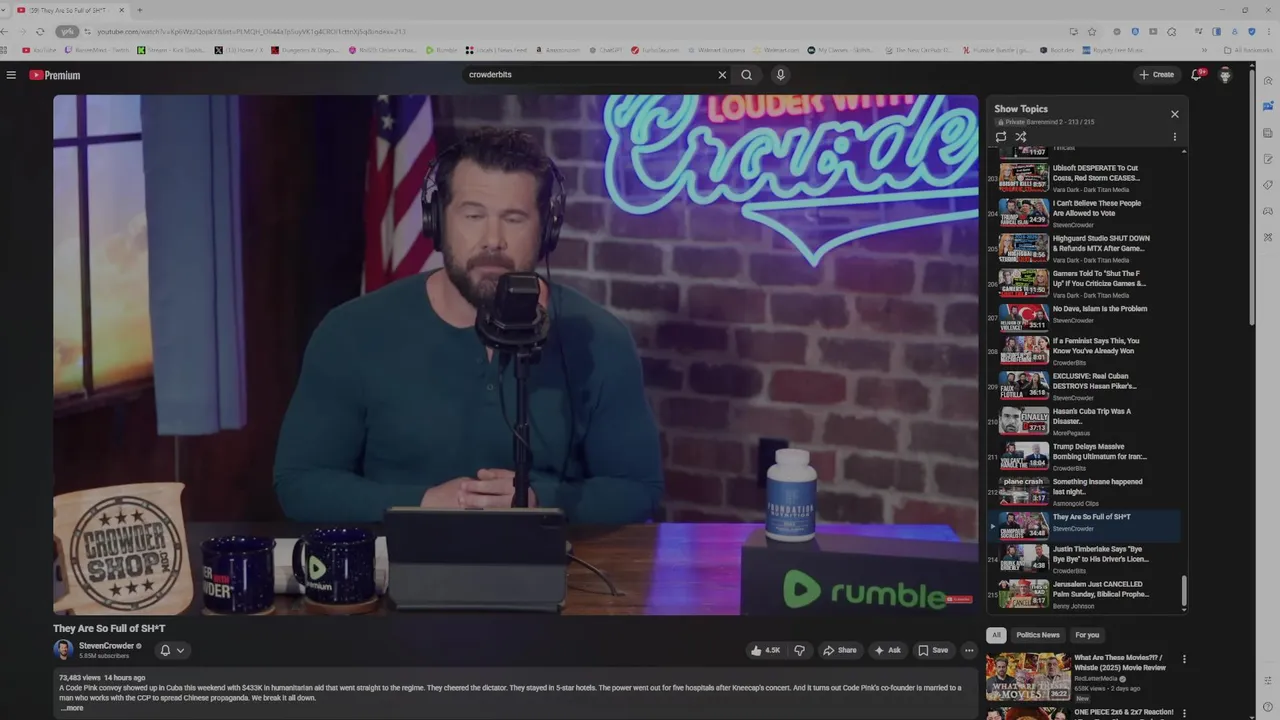This screenshot has height=720, width=1280.
Task: Open browser three-dot menu
Action: 1269,31
